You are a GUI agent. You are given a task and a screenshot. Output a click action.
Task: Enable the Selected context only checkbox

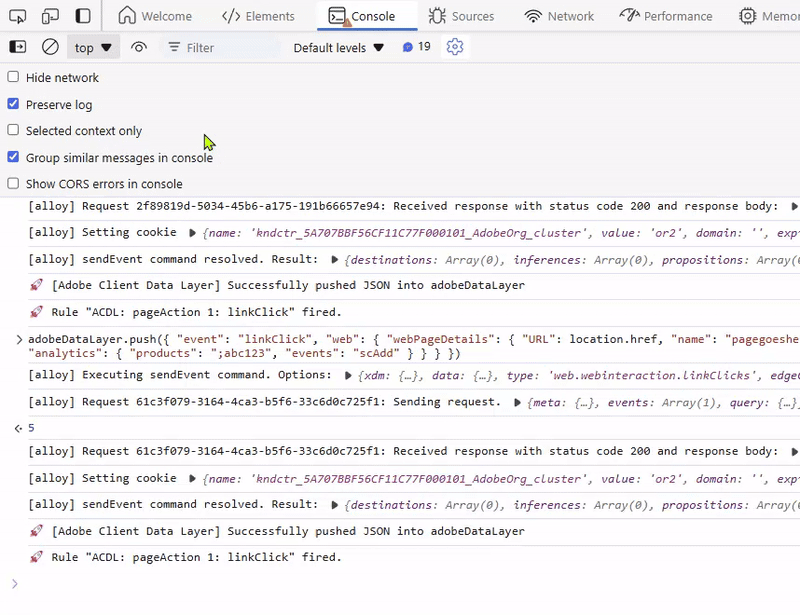point(13,131)
